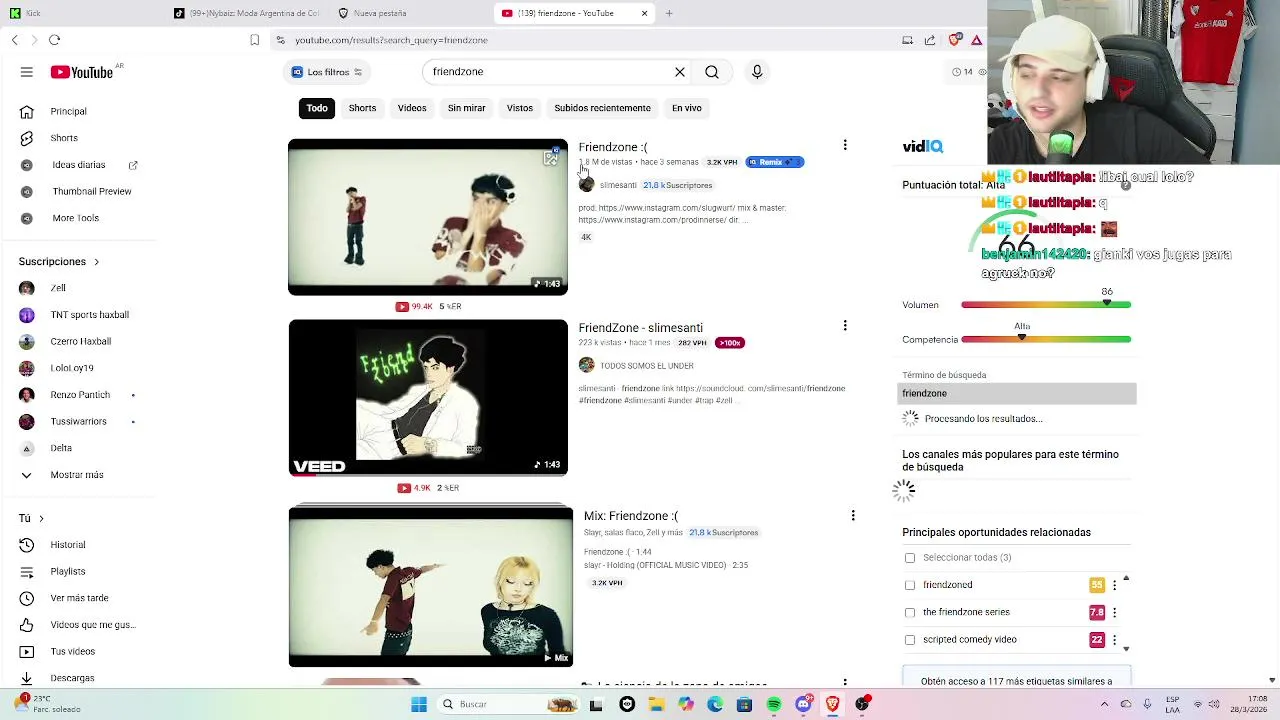Select the Vistos filter chip
The image size is (1280, 720).
pos(520,108)
